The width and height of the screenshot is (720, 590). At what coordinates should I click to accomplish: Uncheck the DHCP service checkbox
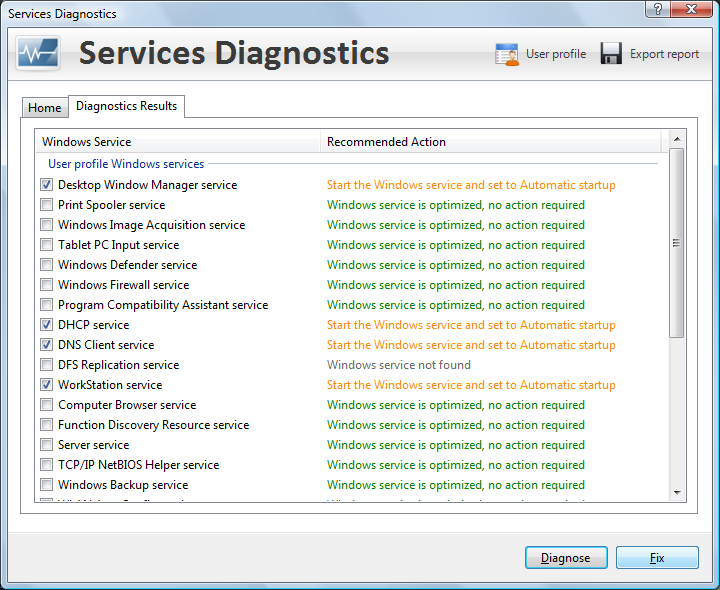click(46, 325)
